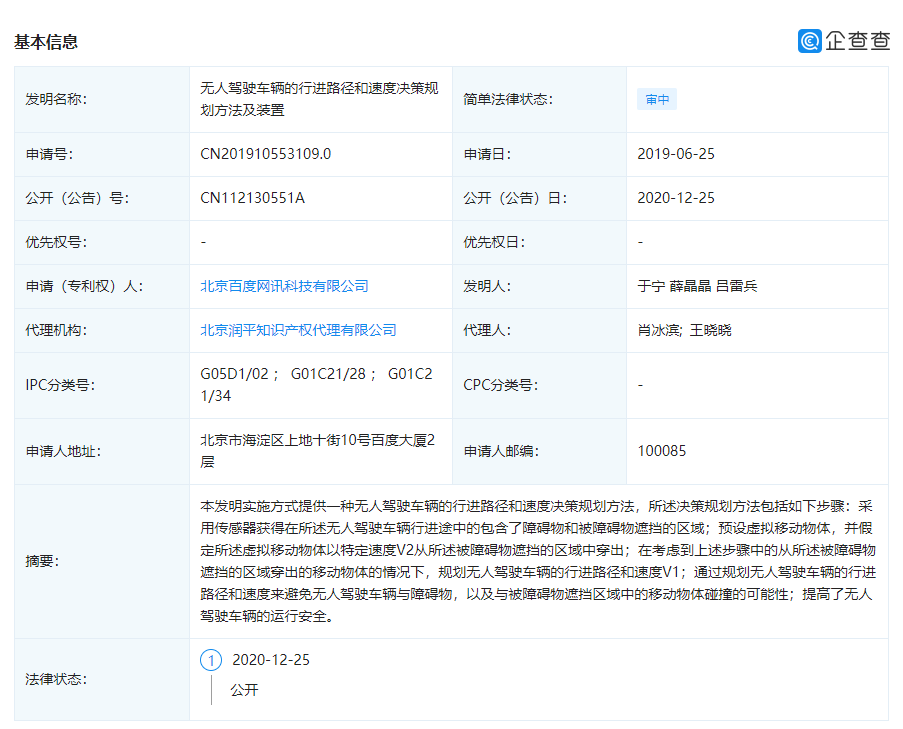Image resolution: width=903 pixels, height=729 pixels.
Task: Click the 申请人邮编 label cell
Action: [x=539, y=451]
